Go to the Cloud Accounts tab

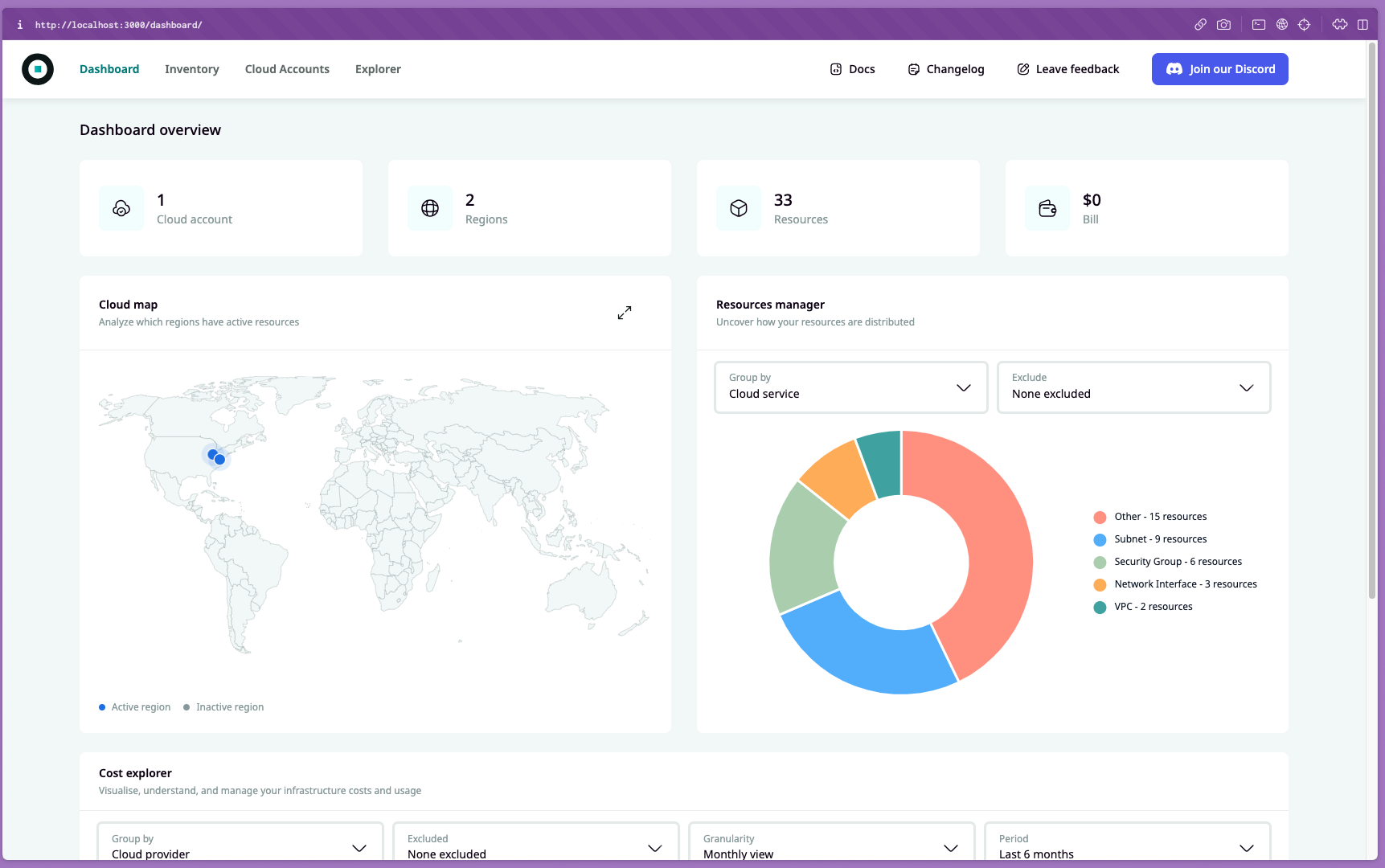pos(287,69)
